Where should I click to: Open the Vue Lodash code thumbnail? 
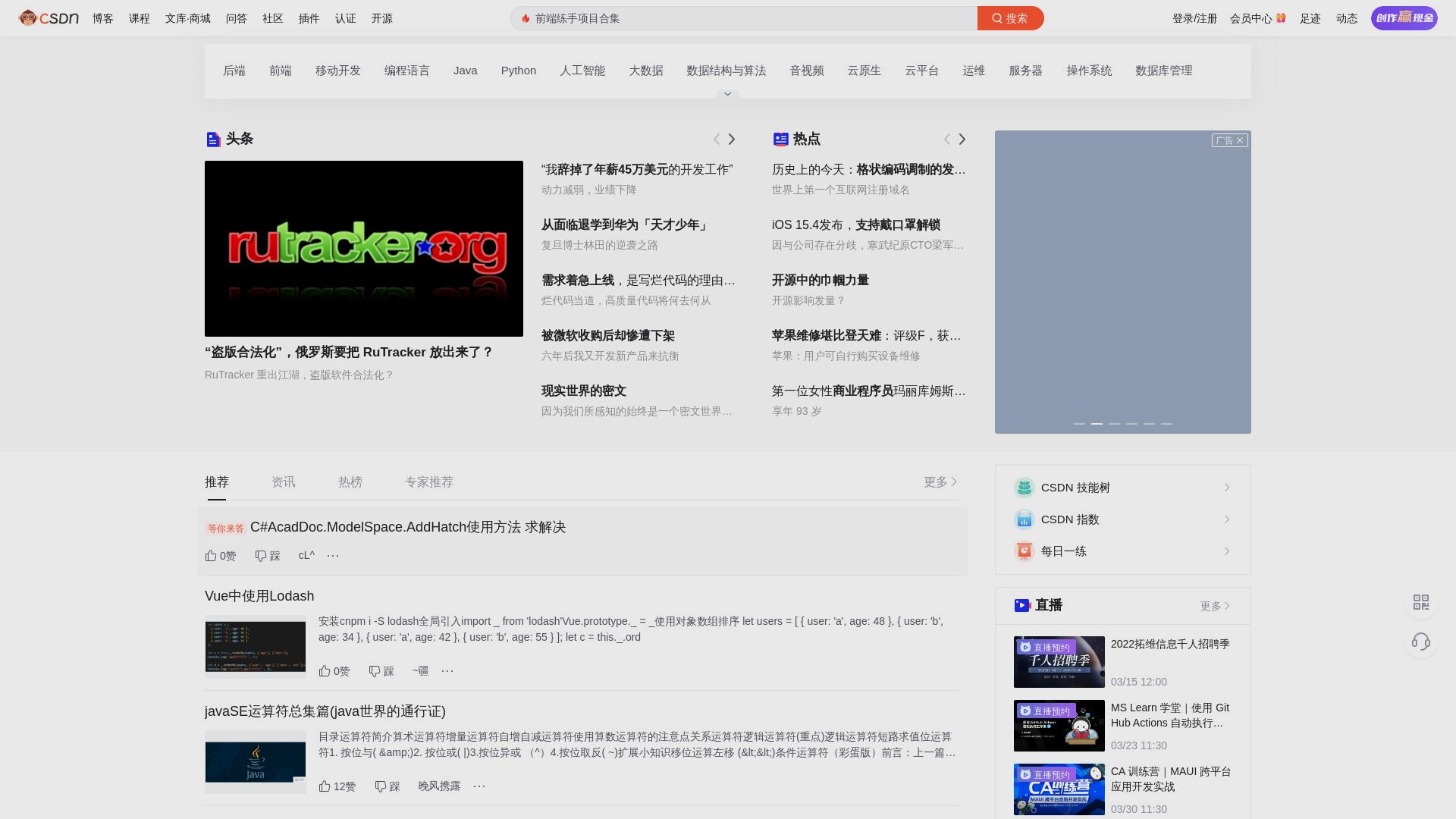tap(256, 647)
